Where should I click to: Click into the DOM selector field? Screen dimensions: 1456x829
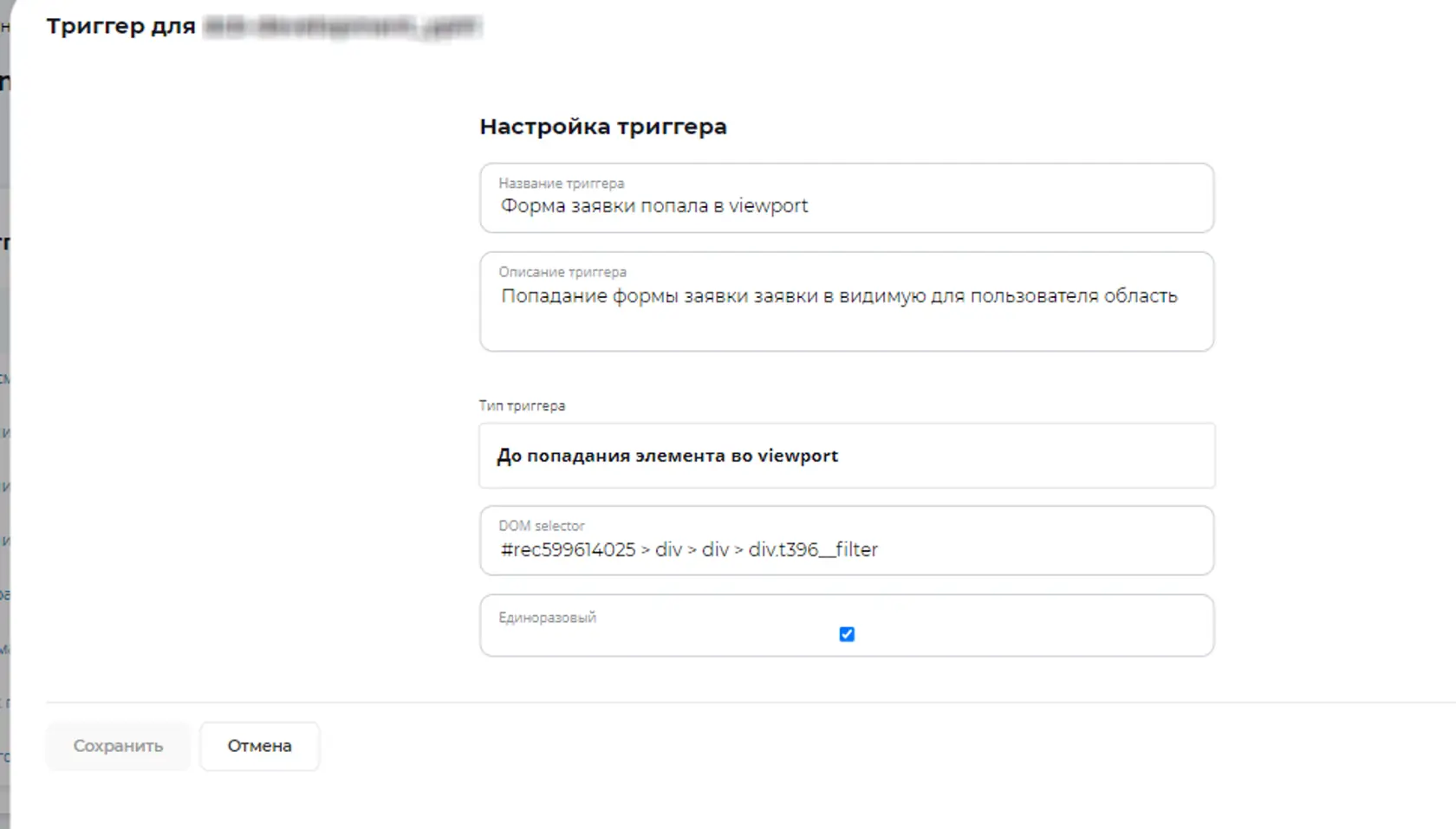click(847, 541)
